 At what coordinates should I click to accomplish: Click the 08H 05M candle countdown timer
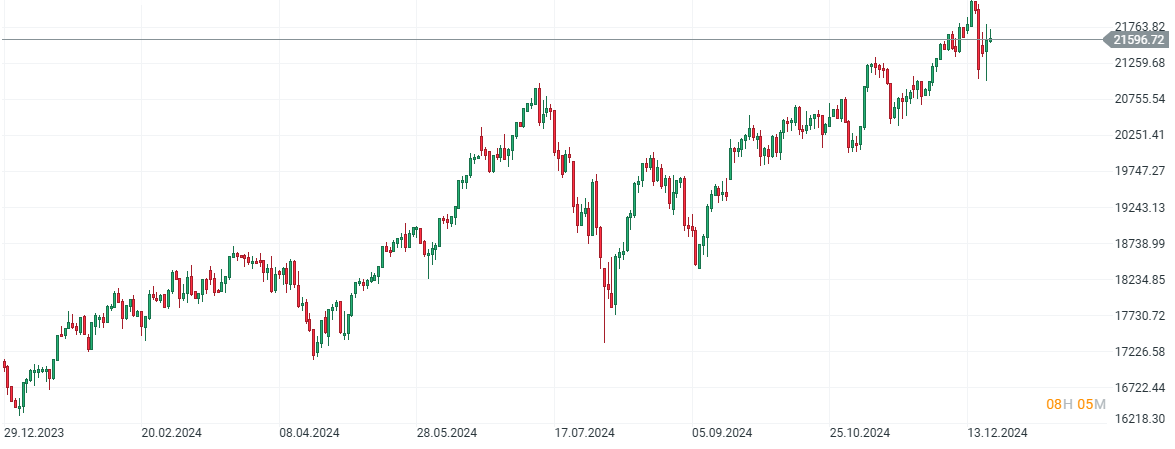[1076, 404]
